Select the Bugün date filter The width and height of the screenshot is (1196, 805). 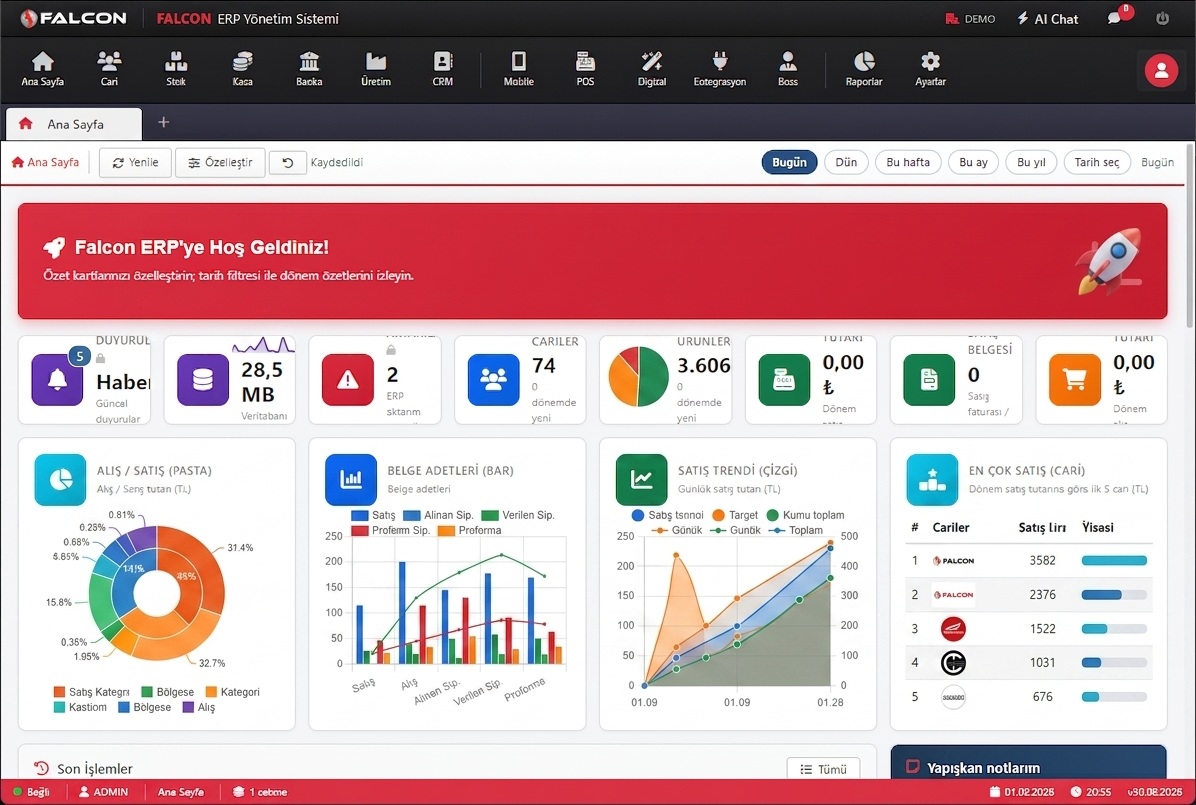click(789, 162)
